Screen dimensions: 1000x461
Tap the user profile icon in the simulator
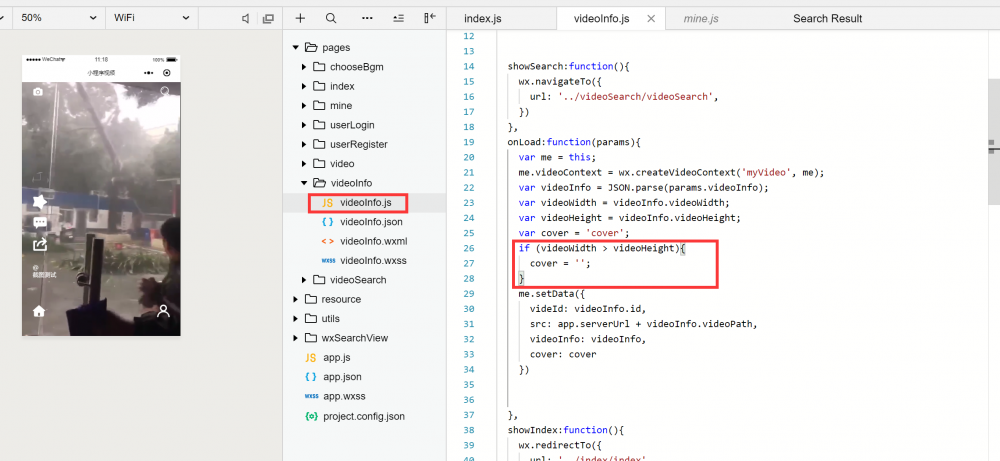tap(164, 311)
